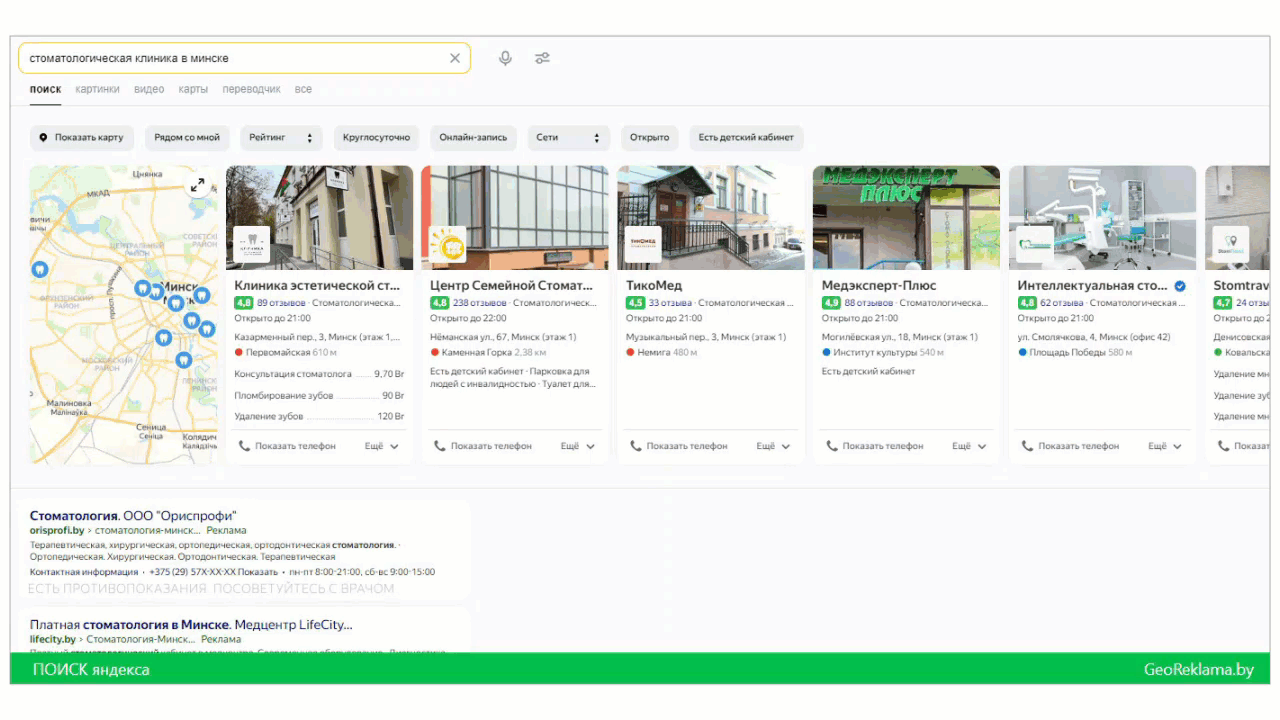Click the Клиника эстетической logo badge
1280x720 pixels.
(x=252, y=244)
